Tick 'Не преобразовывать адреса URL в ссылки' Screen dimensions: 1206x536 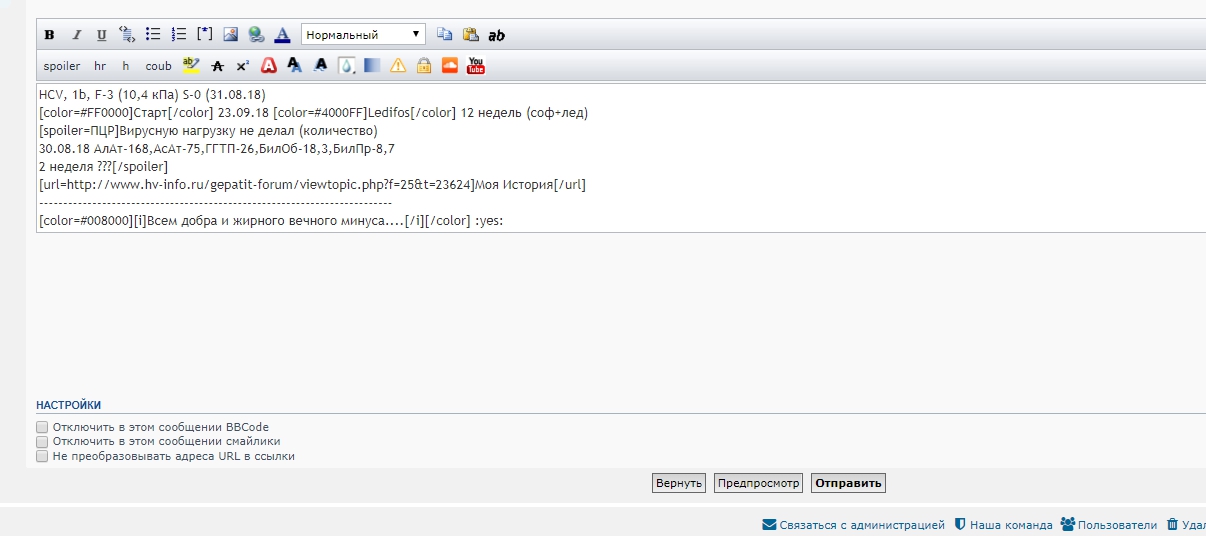coord(42,456)
